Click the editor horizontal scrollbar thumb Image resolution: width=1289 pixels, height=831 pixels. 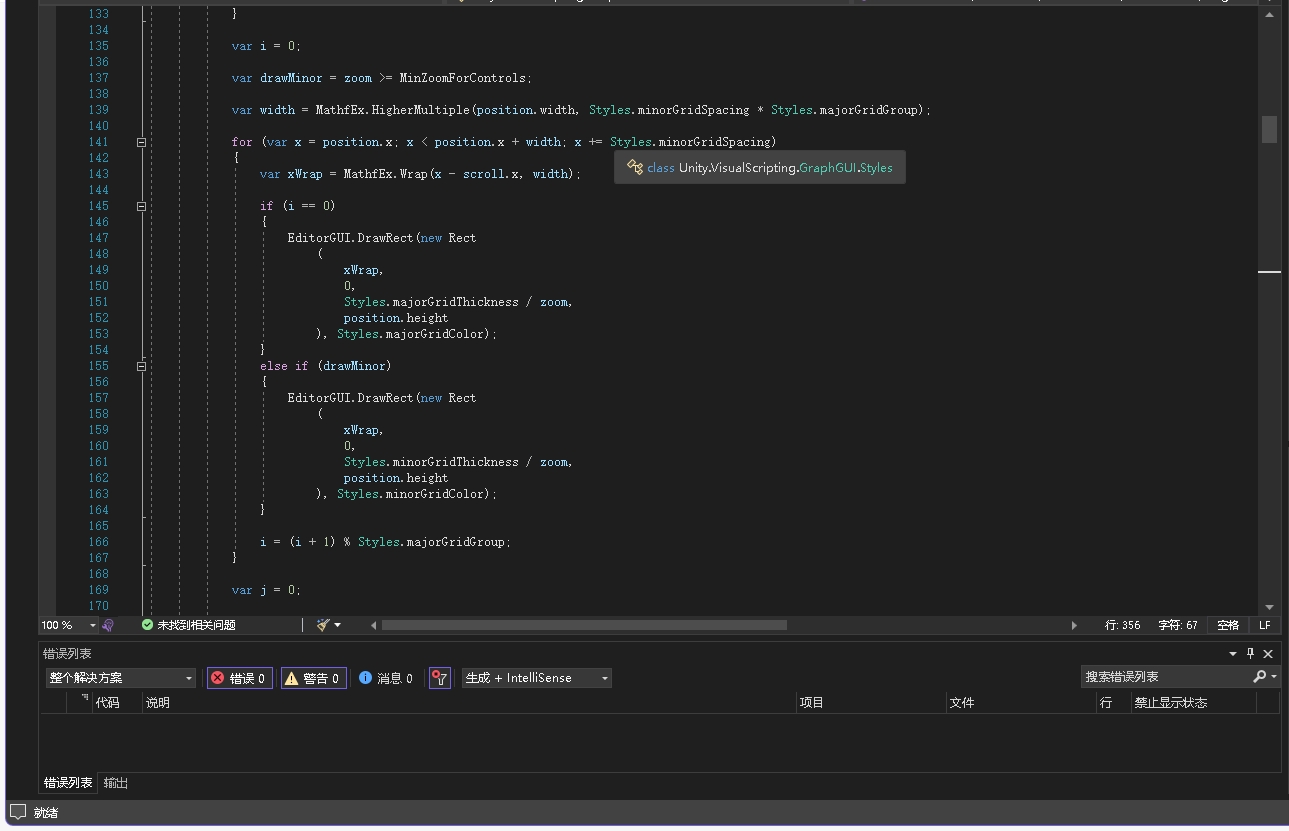click(584, 625)
